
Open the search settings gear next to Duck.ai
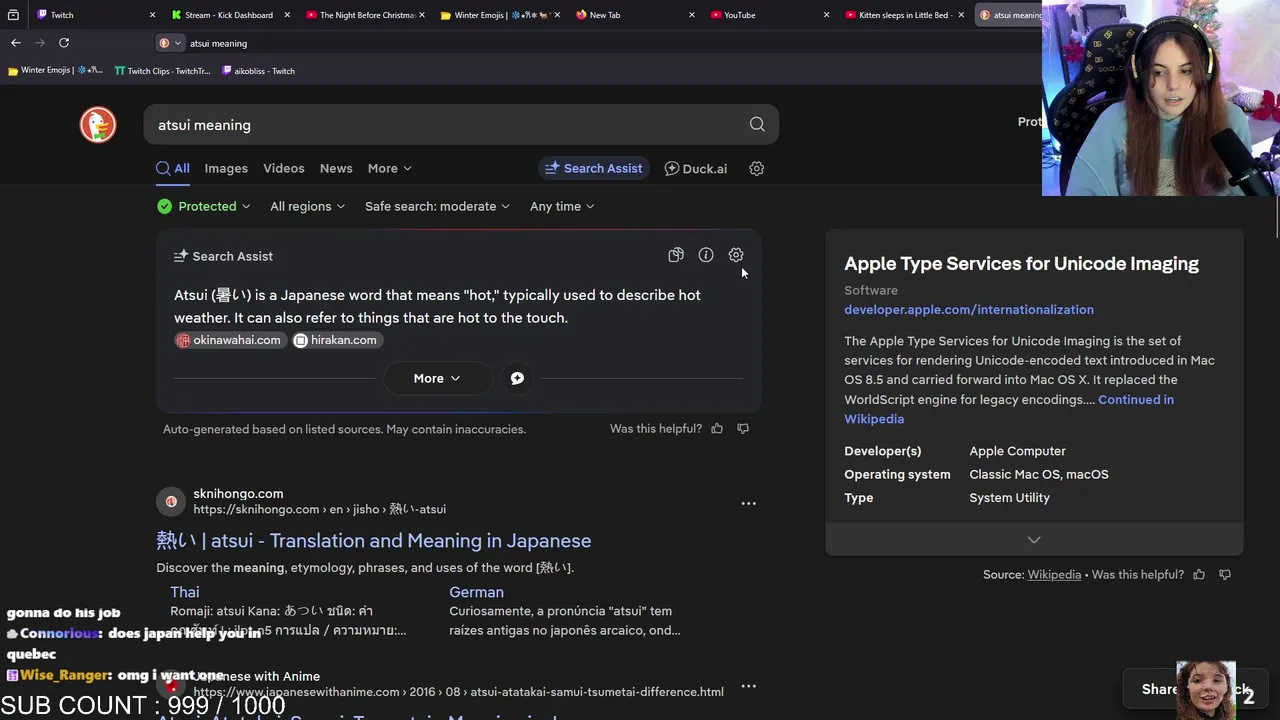757,169
